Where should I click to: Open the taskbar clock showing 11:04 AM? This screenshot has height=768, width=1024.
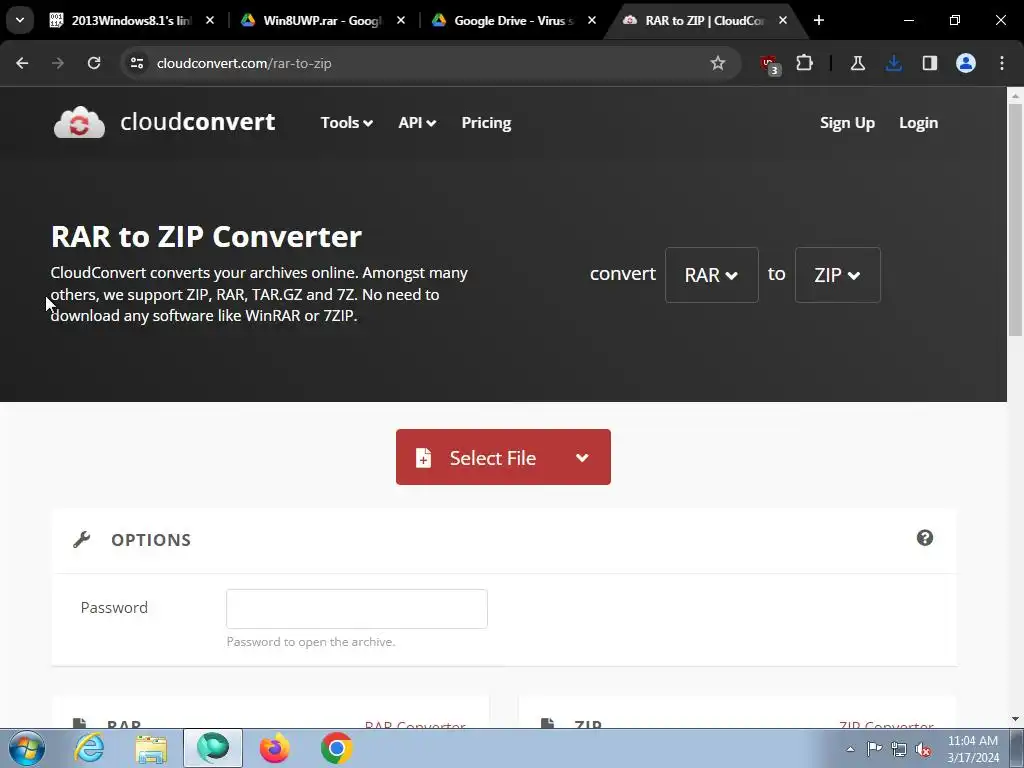pyautogui.click(x=973, y=749)
